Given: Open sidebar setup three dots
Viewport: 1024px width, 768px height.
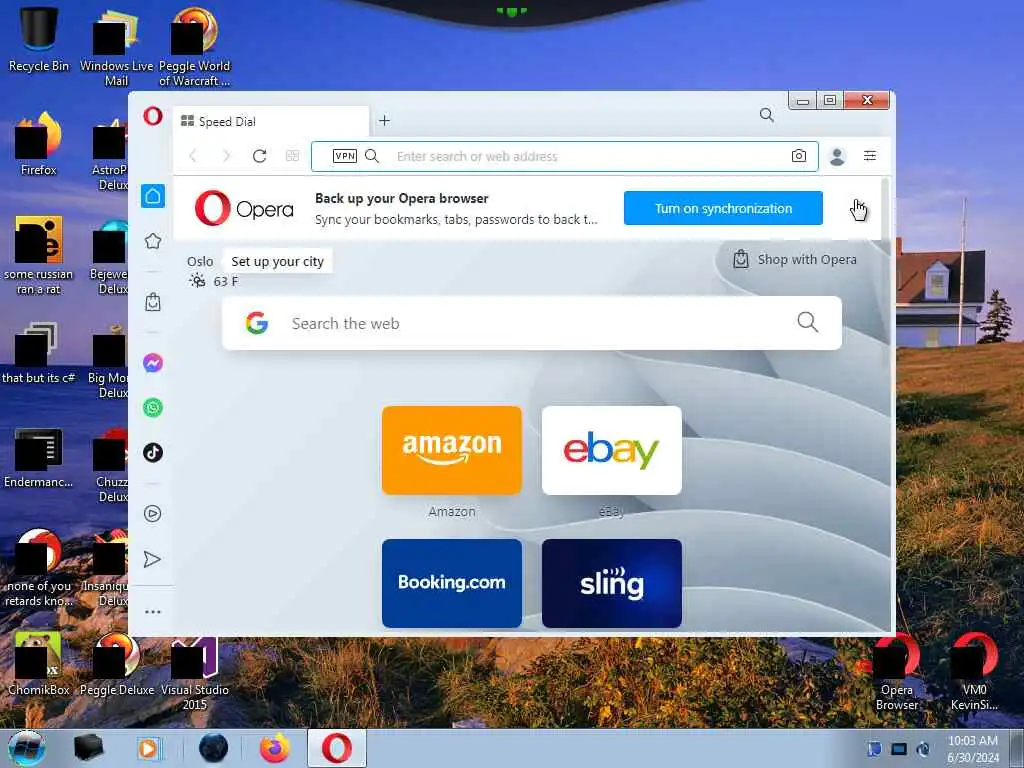Looking at the screenshot, I should [153, 613].
